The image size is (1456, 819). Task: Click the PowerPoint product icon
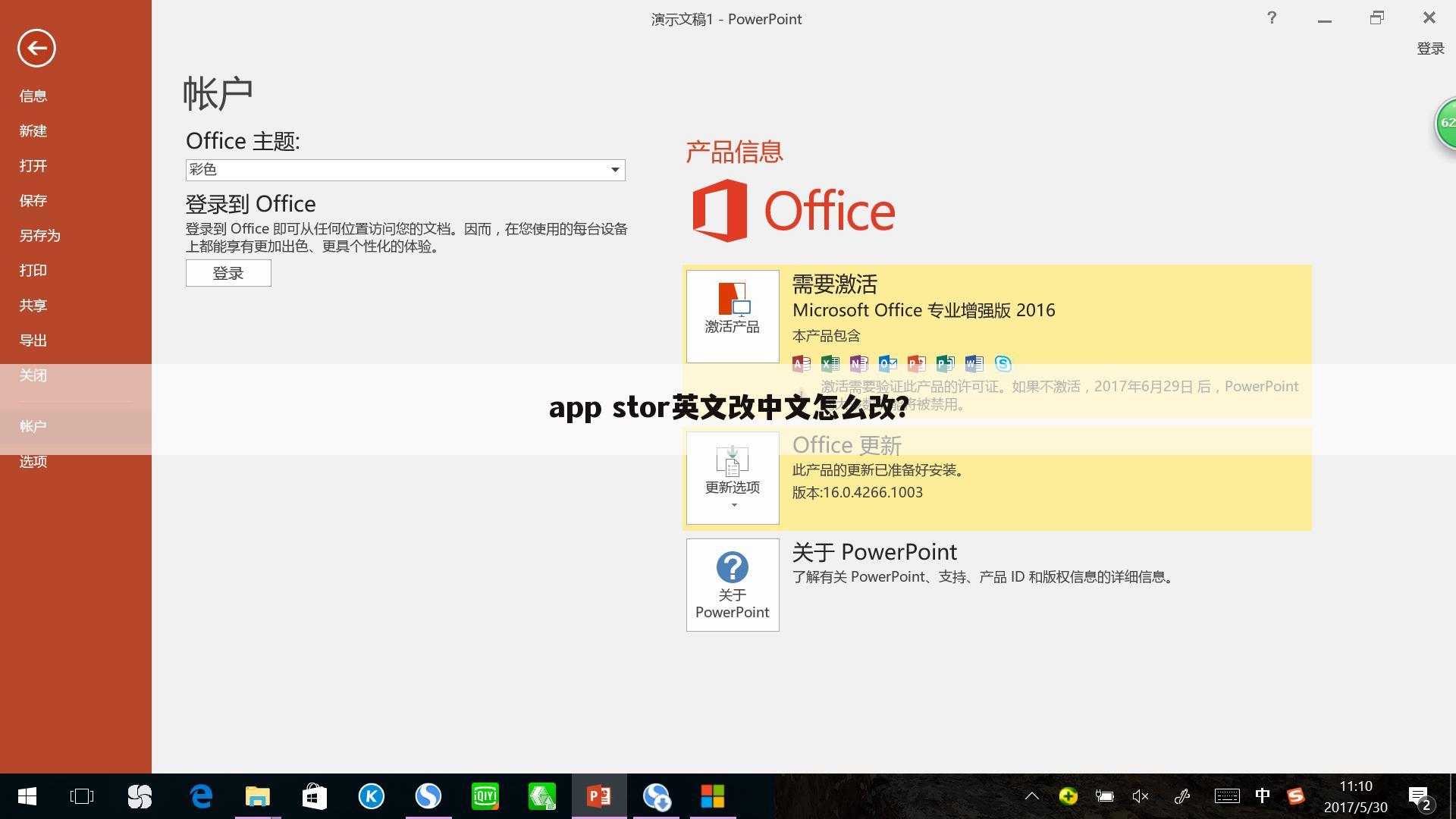point(917,364)
